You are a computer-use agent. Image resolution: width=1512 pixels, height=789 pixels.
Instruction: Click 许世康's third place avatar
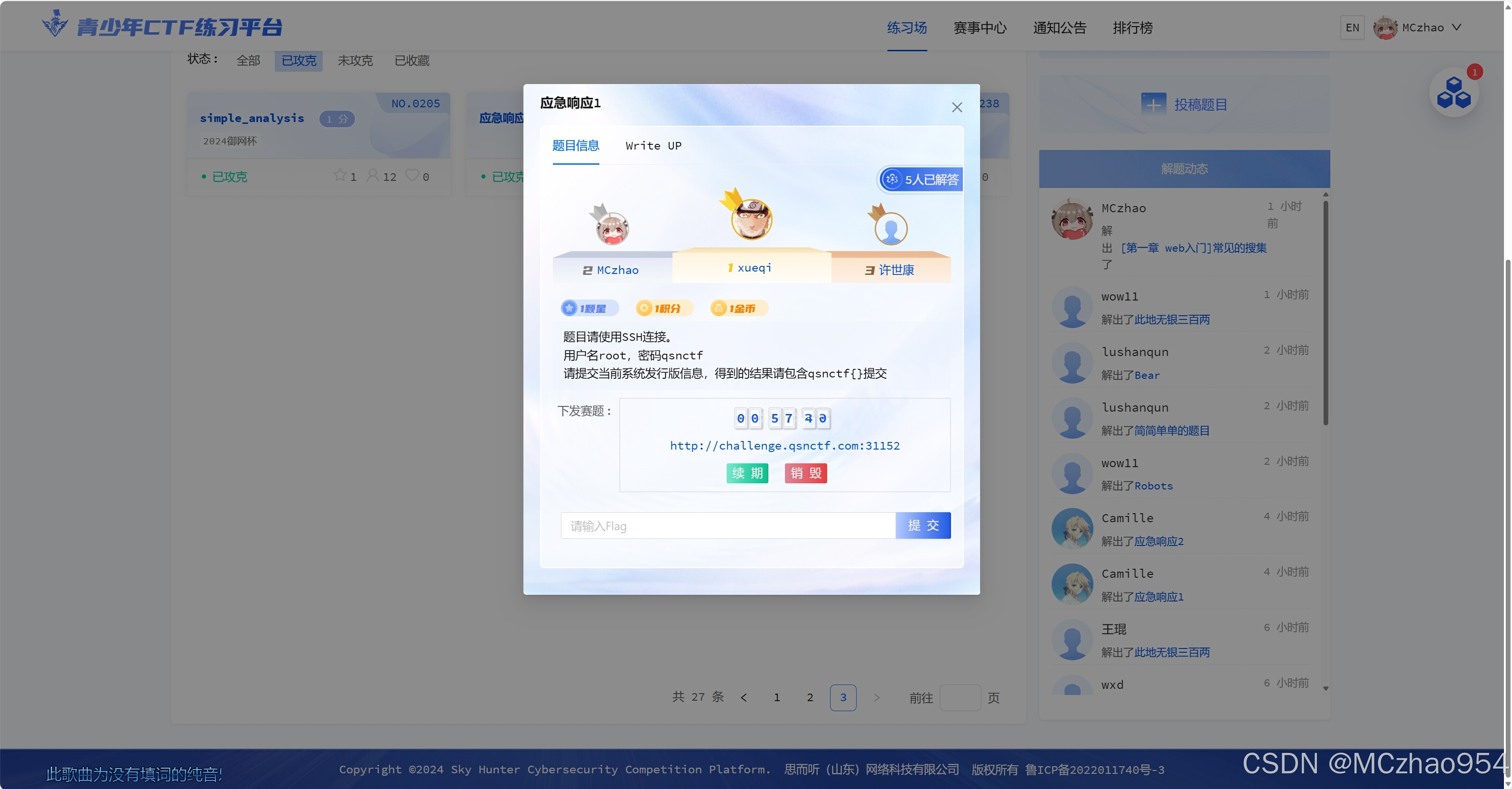coord(890,229)
